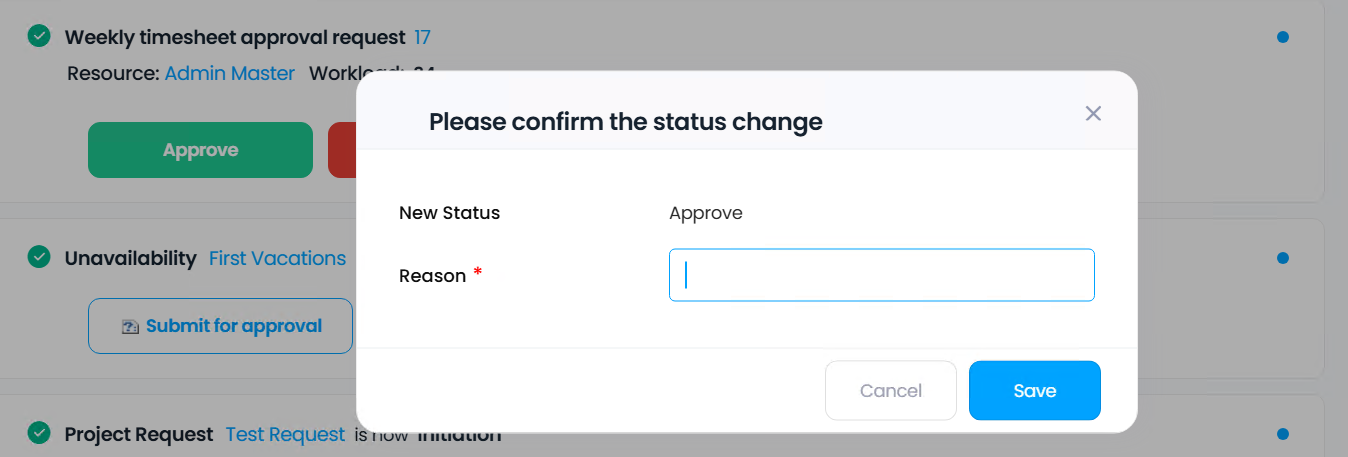The image size is (1348, 457).
Task: Click the Weekly timesheet approval request title
Action: coord(235,38)
